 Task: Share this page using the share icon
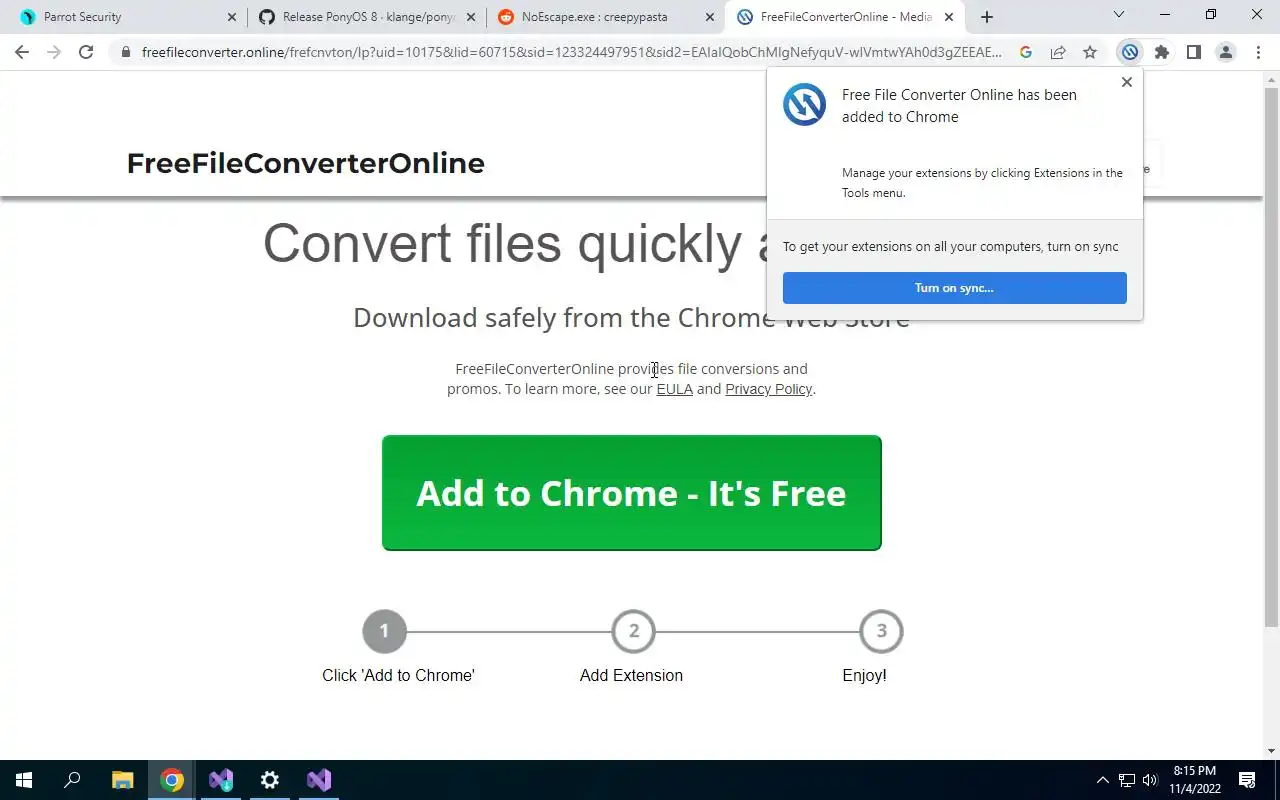tap(1057, 52)
